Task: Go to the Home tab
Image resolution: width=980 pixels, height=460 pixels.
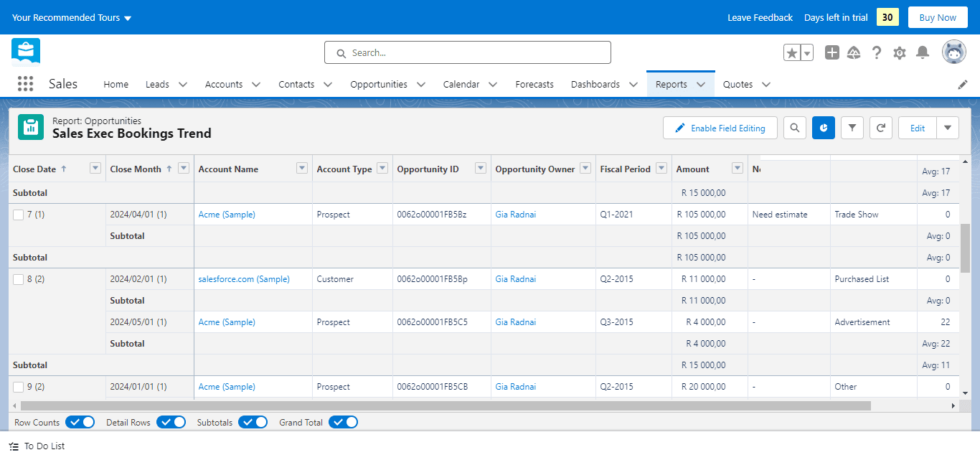Action: point(116,84)
